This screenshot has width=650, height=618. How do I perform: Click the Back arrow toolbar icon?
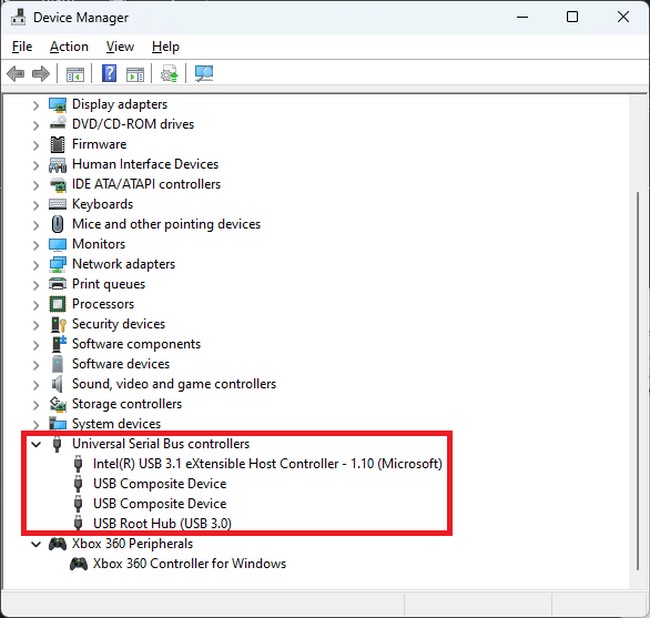(16, 74)
